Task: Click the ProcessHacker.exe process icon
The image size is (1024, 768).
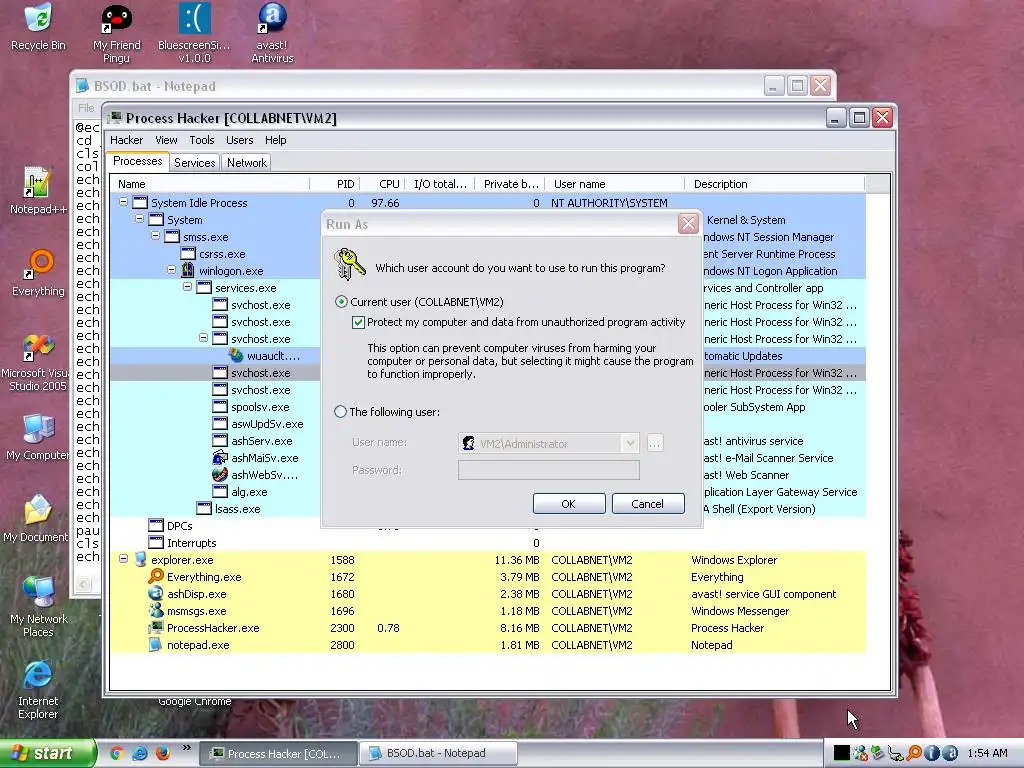Action: point(156,627)
